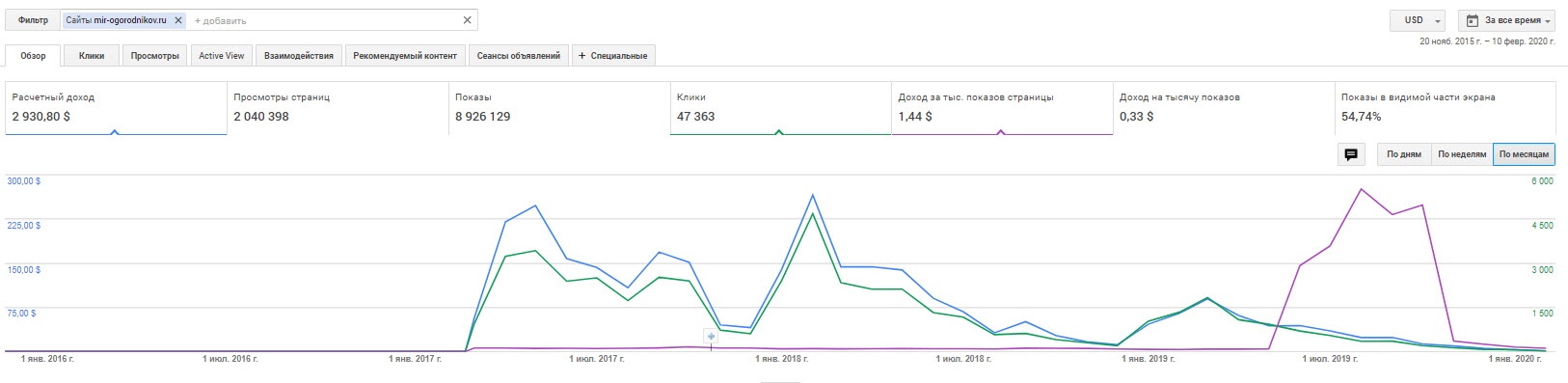The height and width of the screenshot is (383, 1568).
Task: Add a custom tab with plus icon
Action: pyautogui.click(x=613, y=56)
